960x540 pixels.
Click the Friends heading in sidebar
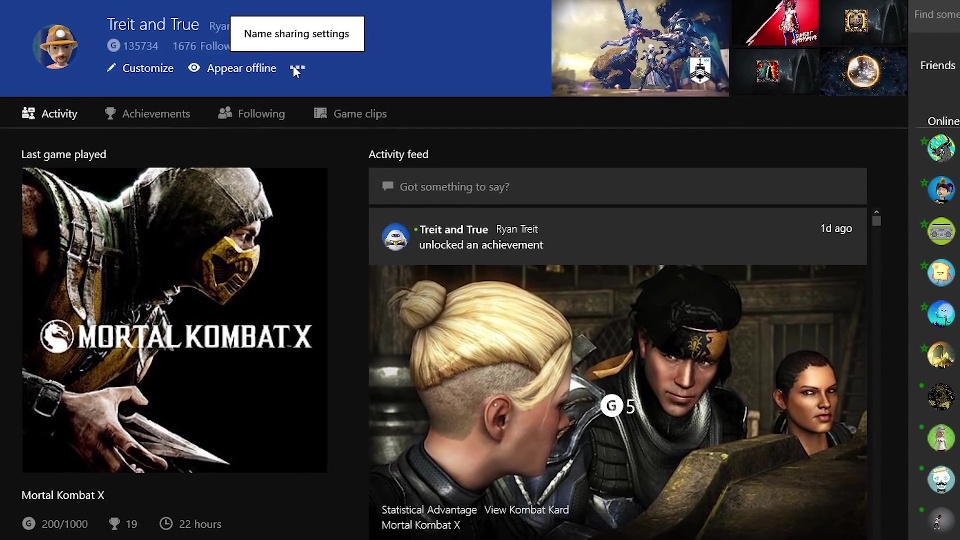tap(937, 65)
